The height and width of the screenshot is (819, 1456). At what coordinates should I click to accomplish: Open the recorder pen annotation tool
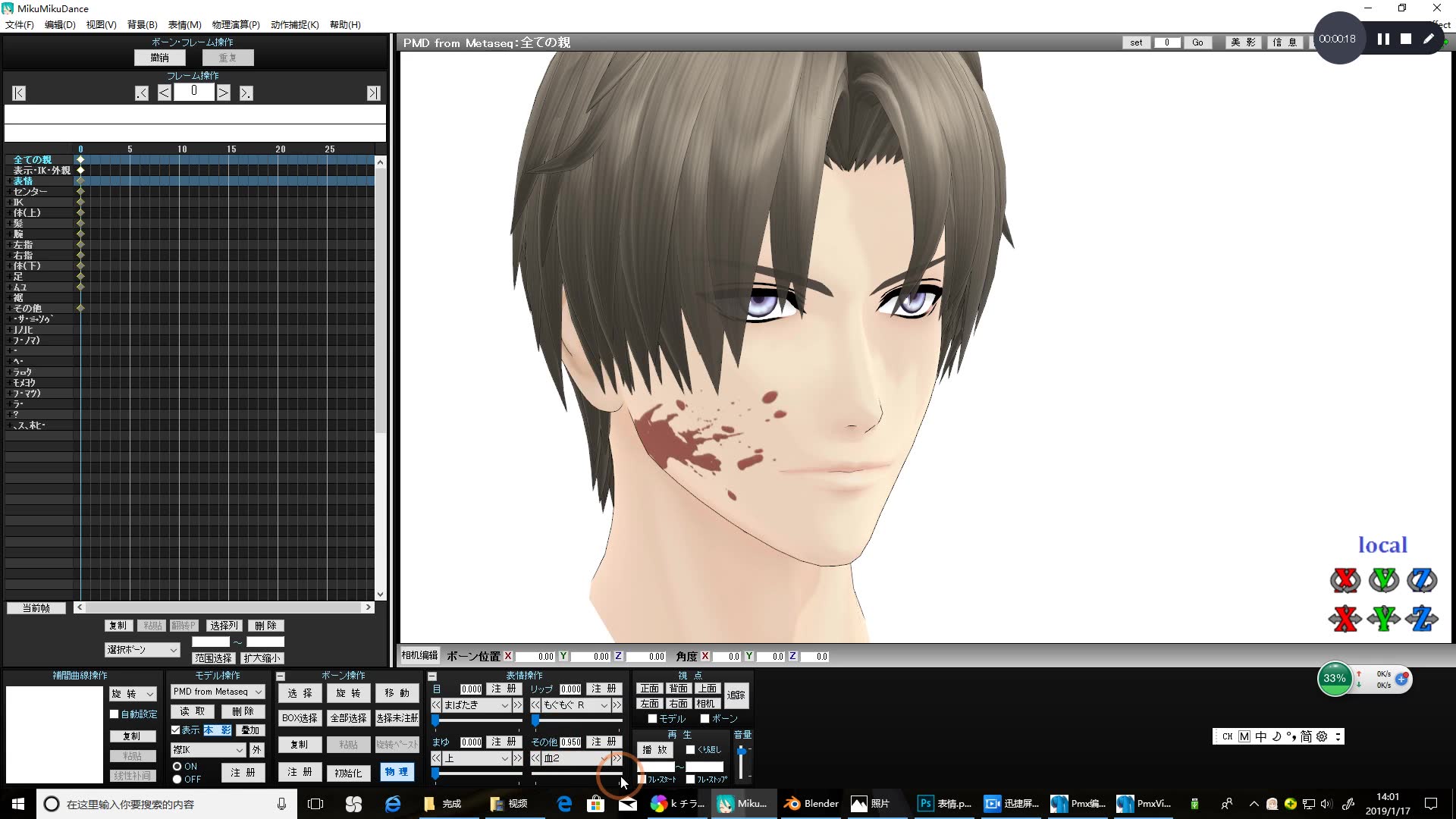coord(1429,39)
